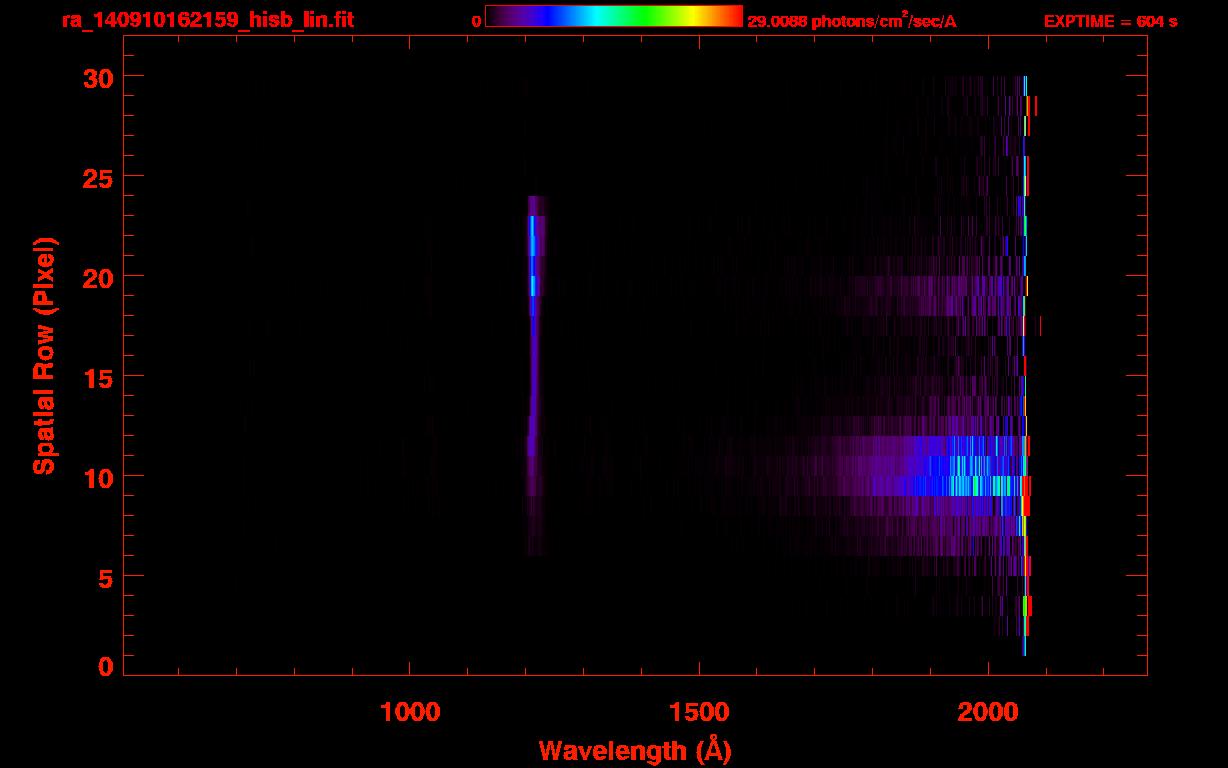The width and height of the screenshot is (1228, 768).
Task: Click the 15 spatial row tick label
Action: [98, 377]
